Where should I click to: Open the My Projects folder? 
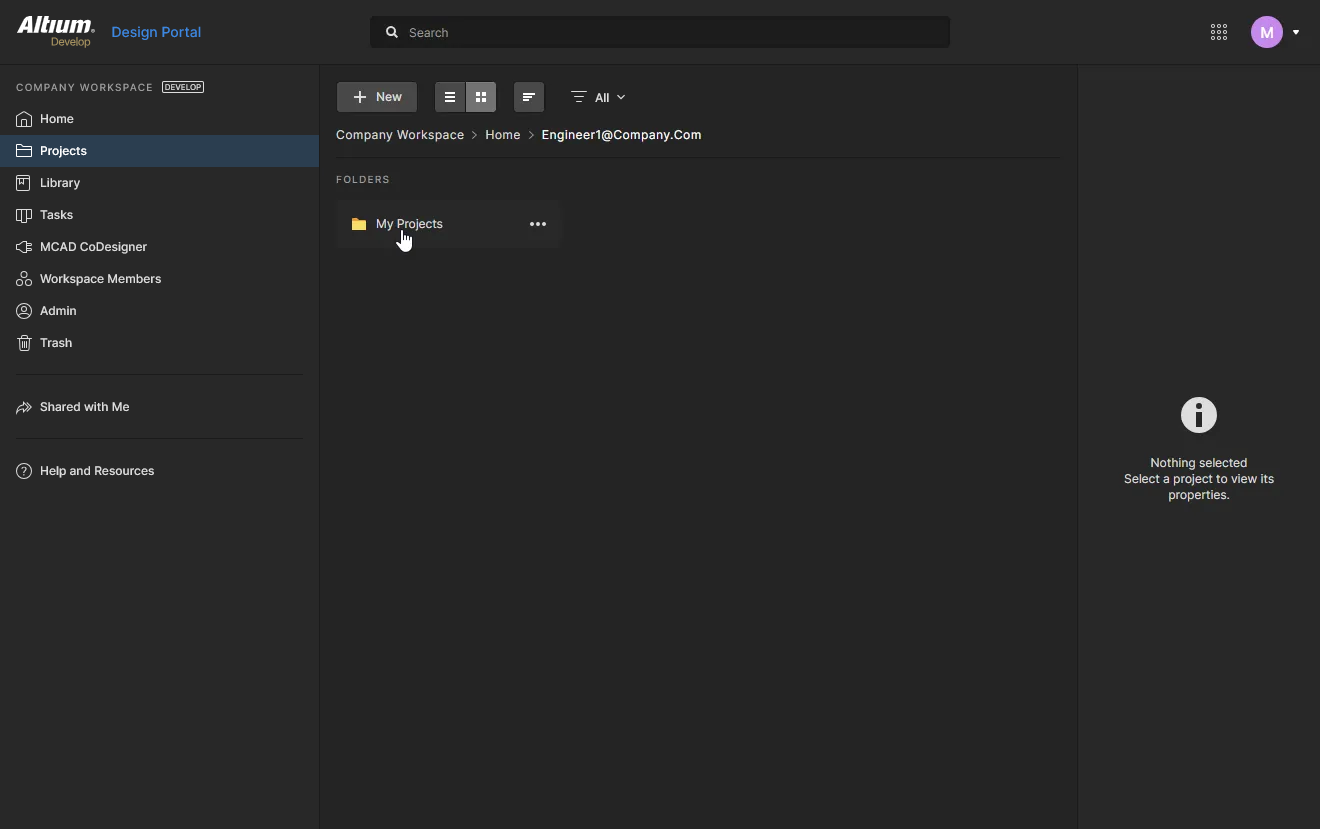coord(448,224)
